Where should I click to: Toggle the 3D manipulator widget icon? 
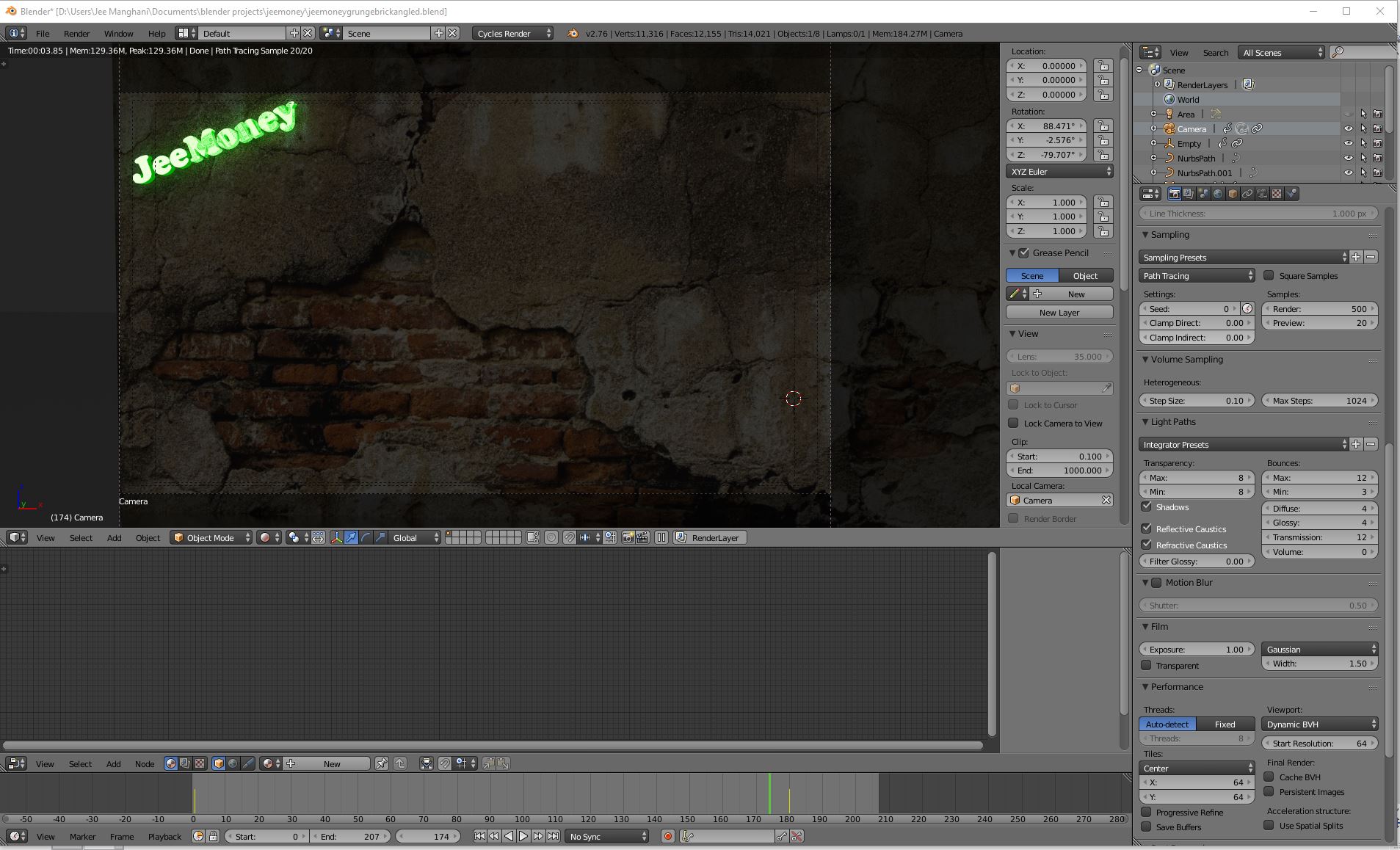[x=336, y=538]
